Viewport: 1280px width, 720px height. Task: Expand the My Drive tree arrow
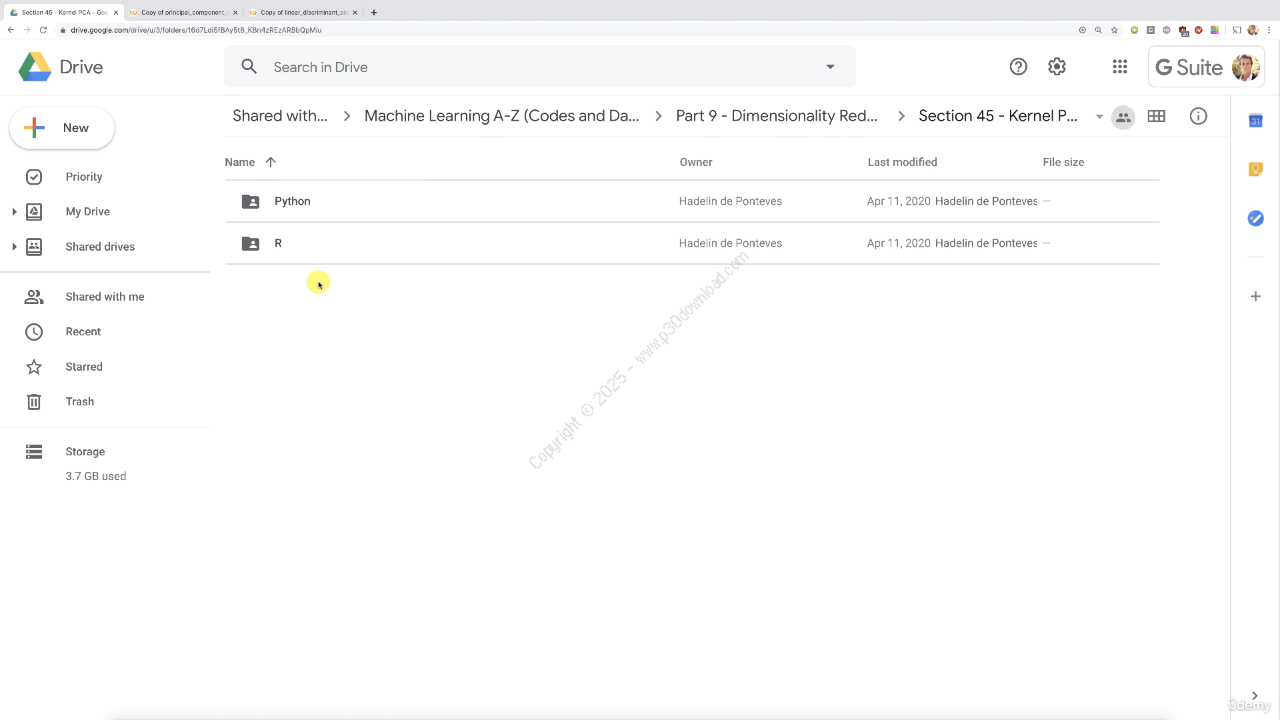pos(14,212)
